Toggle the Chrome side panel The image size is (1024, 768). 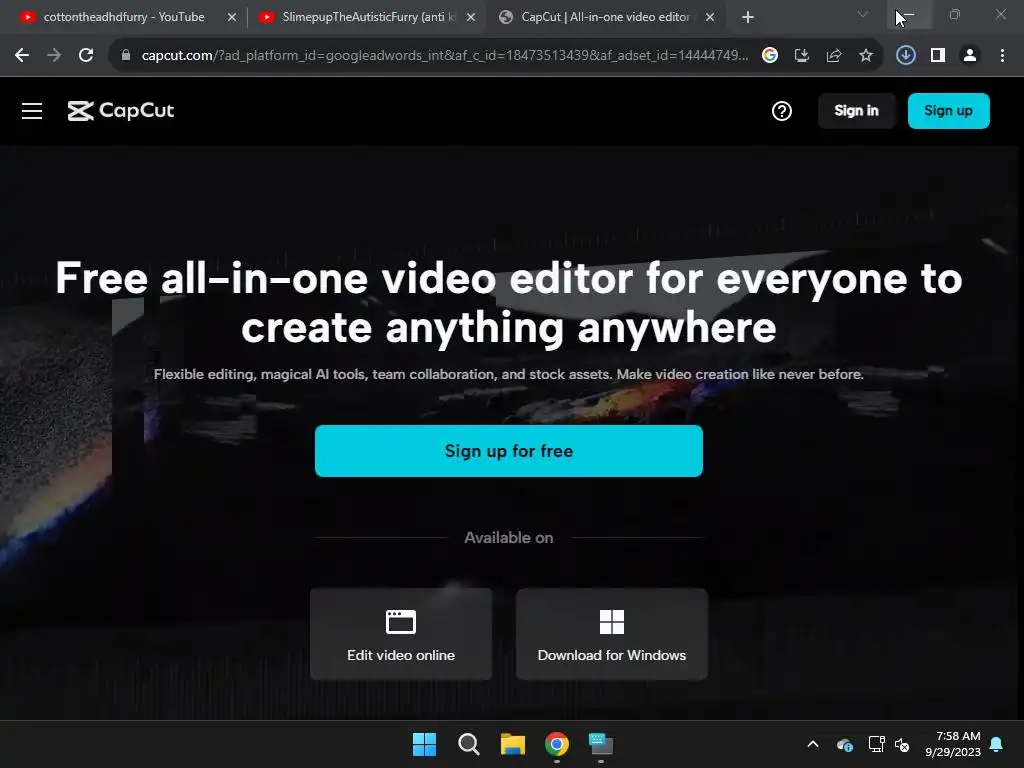pyautogui.click(x=938, y=56)
